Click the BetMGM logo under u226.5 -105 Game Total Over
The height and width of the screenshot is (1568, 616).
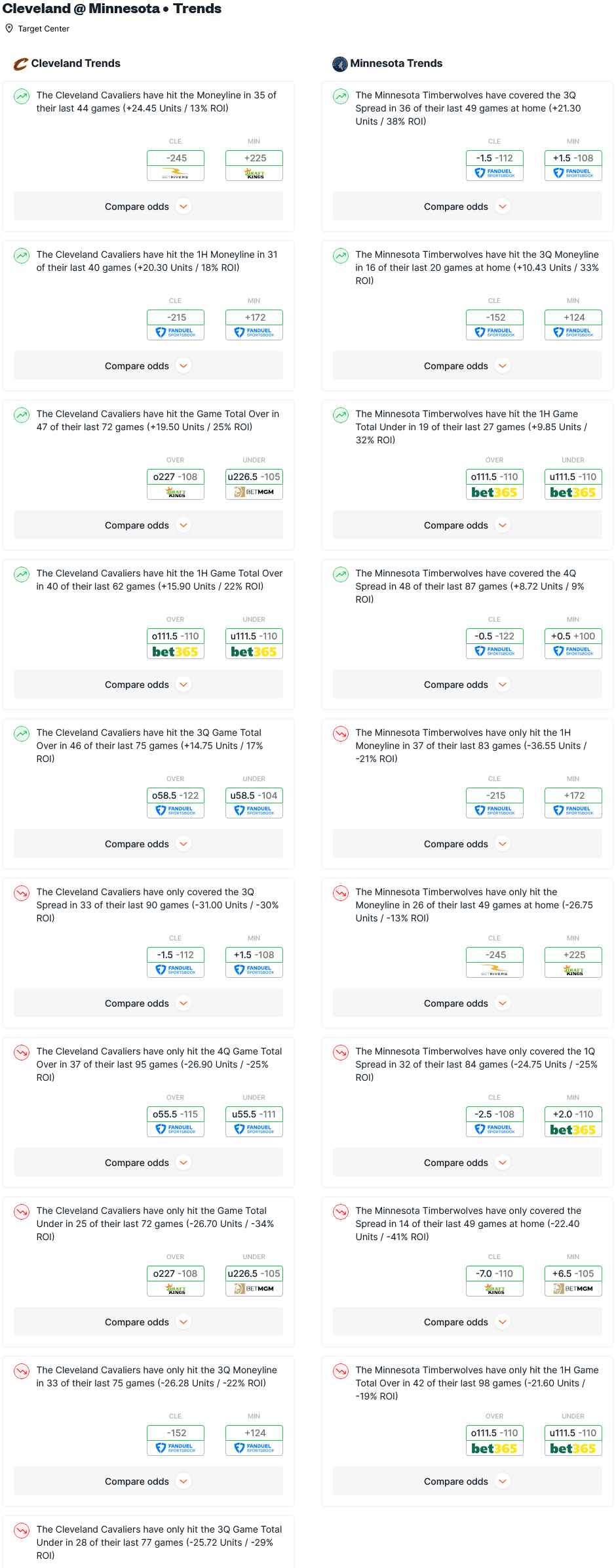[254, 492]
